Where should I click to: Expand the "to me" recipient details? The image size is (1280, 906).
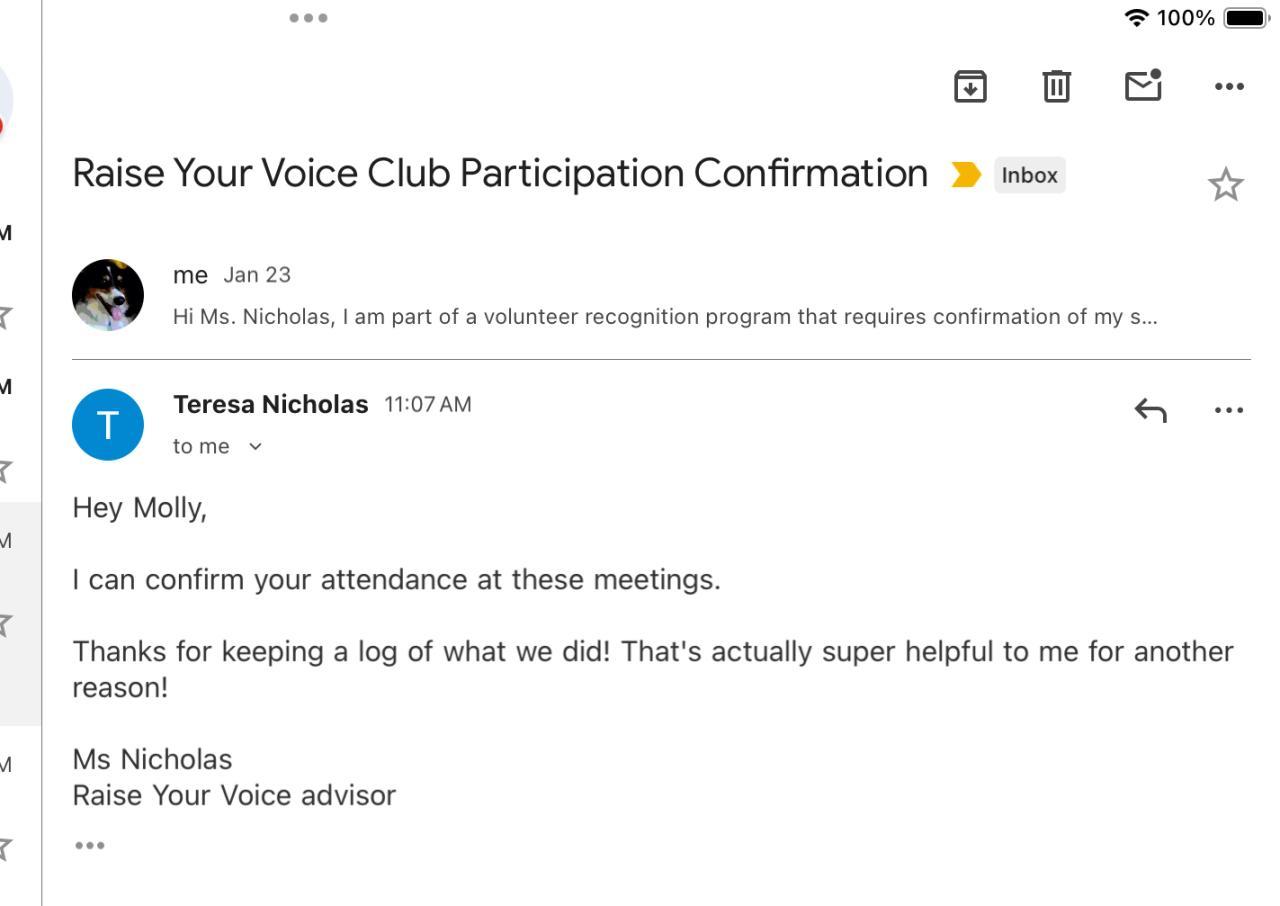(255, 447)
